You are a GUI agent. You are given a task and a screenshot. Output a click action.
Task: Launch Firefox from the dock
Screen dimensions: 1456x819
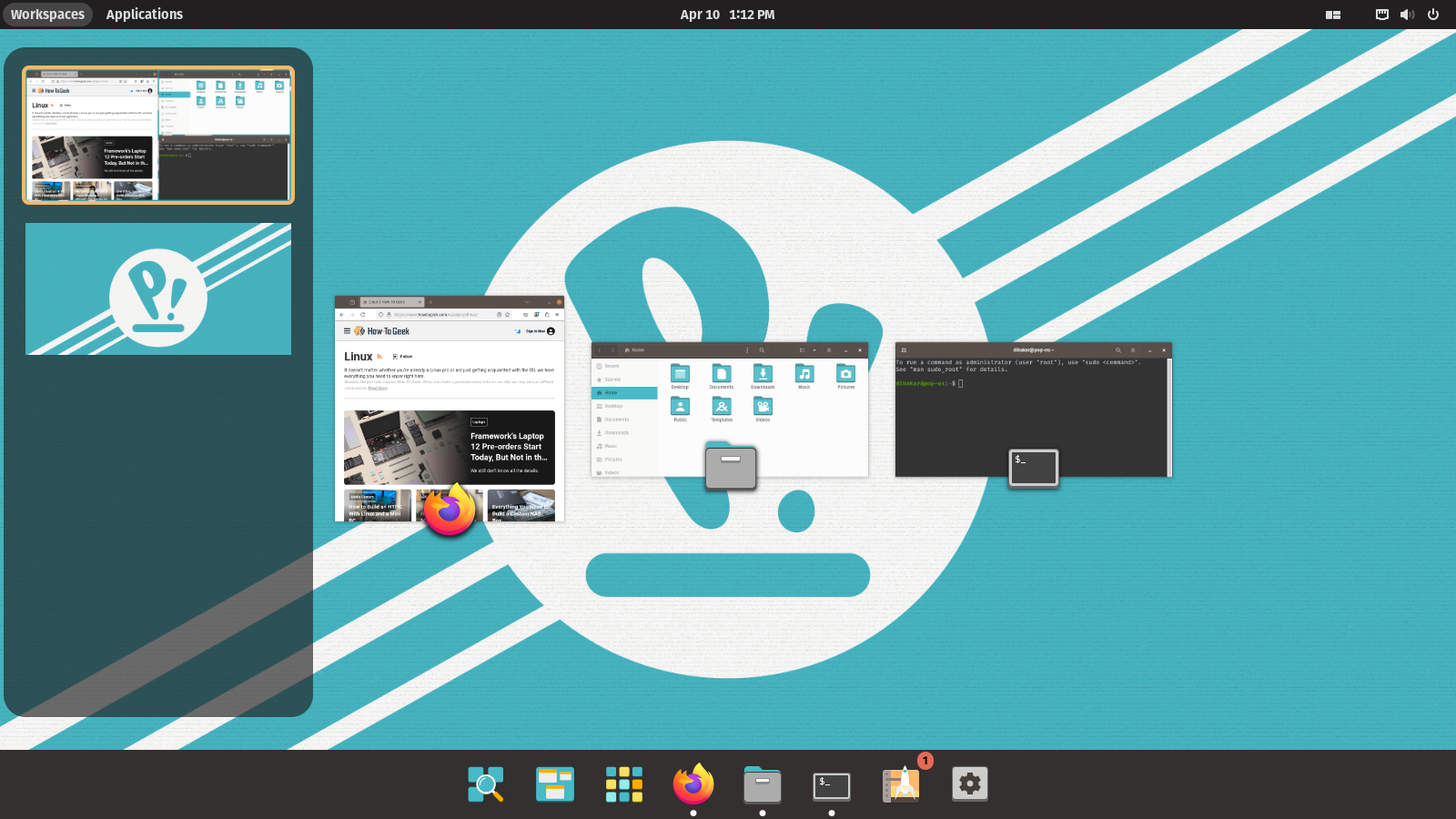click(693, 784)
